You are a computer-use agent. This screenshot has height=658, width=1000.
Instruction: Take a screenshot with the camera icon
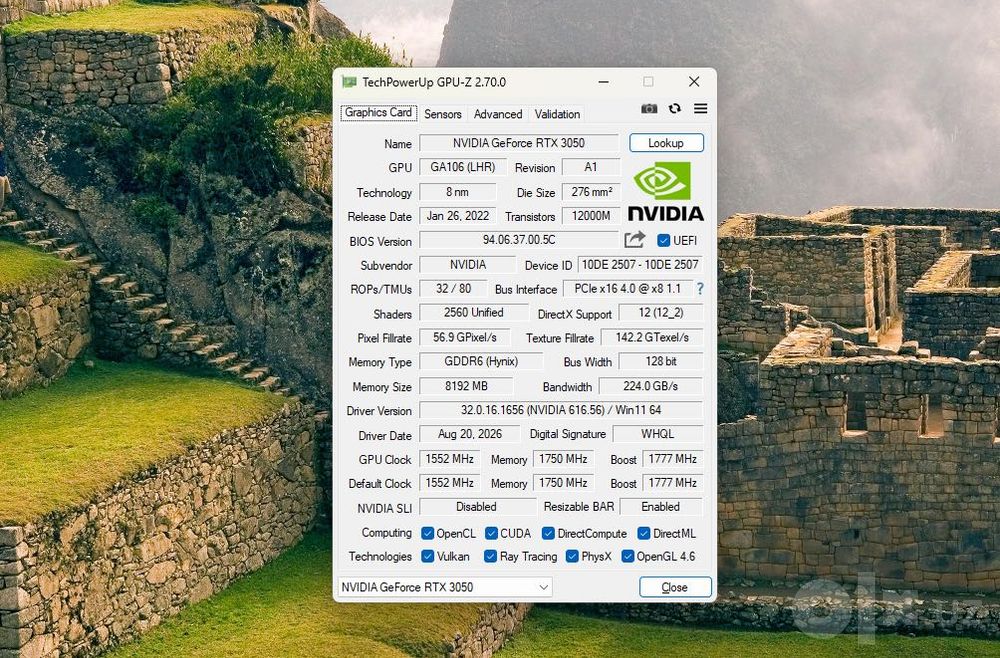click(x=649, y=109)
